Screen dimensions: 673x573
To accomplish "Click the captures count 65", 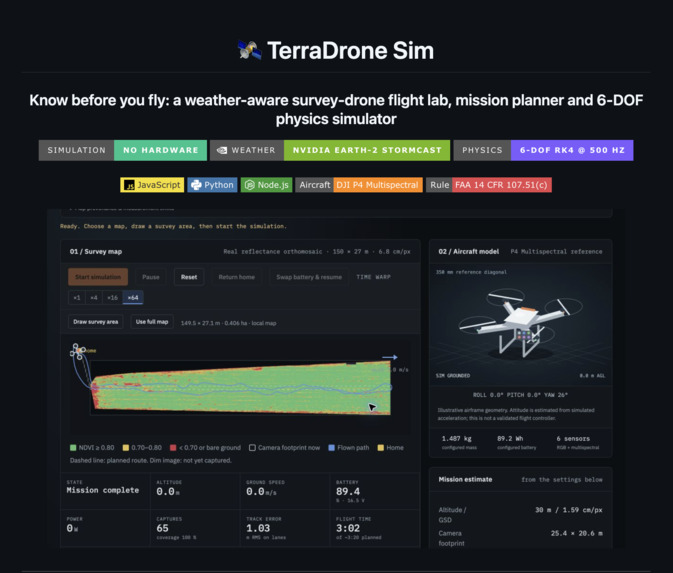I will pos(163,528).
